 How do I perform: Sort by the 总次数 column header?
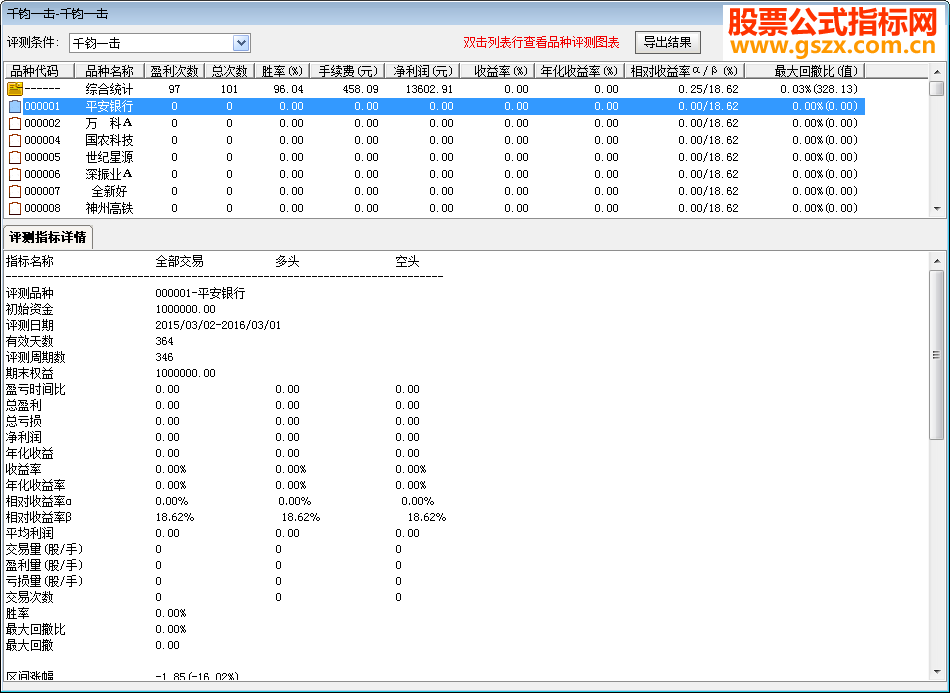pos(230,71)
